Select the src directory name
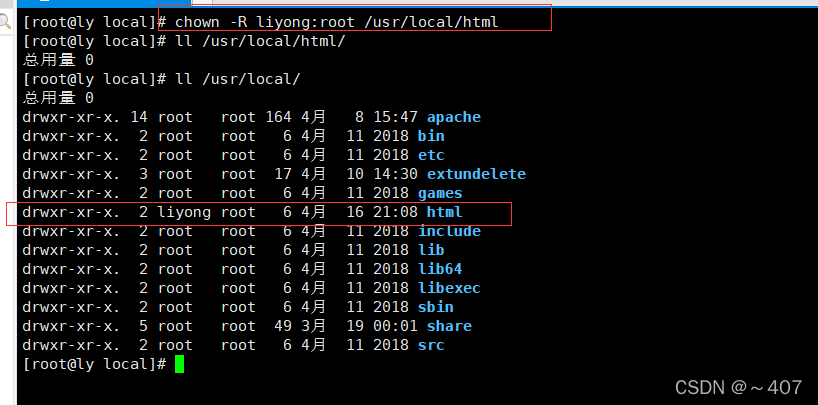This screenshot has height=405, width=818. coord(431,345)
